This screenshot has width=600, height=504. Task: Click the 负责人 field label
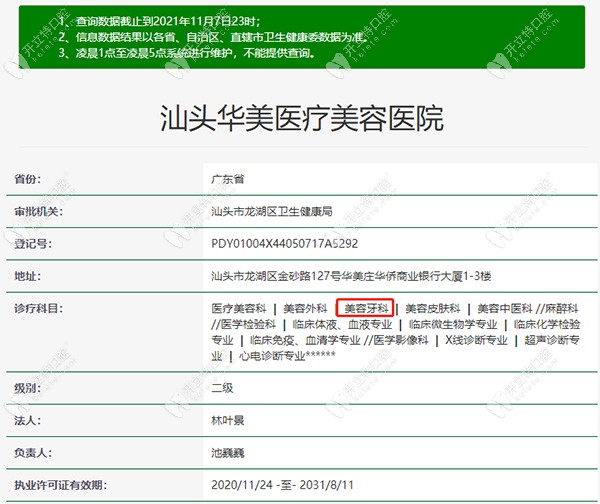pyautogui.click(x=33, y=453)
